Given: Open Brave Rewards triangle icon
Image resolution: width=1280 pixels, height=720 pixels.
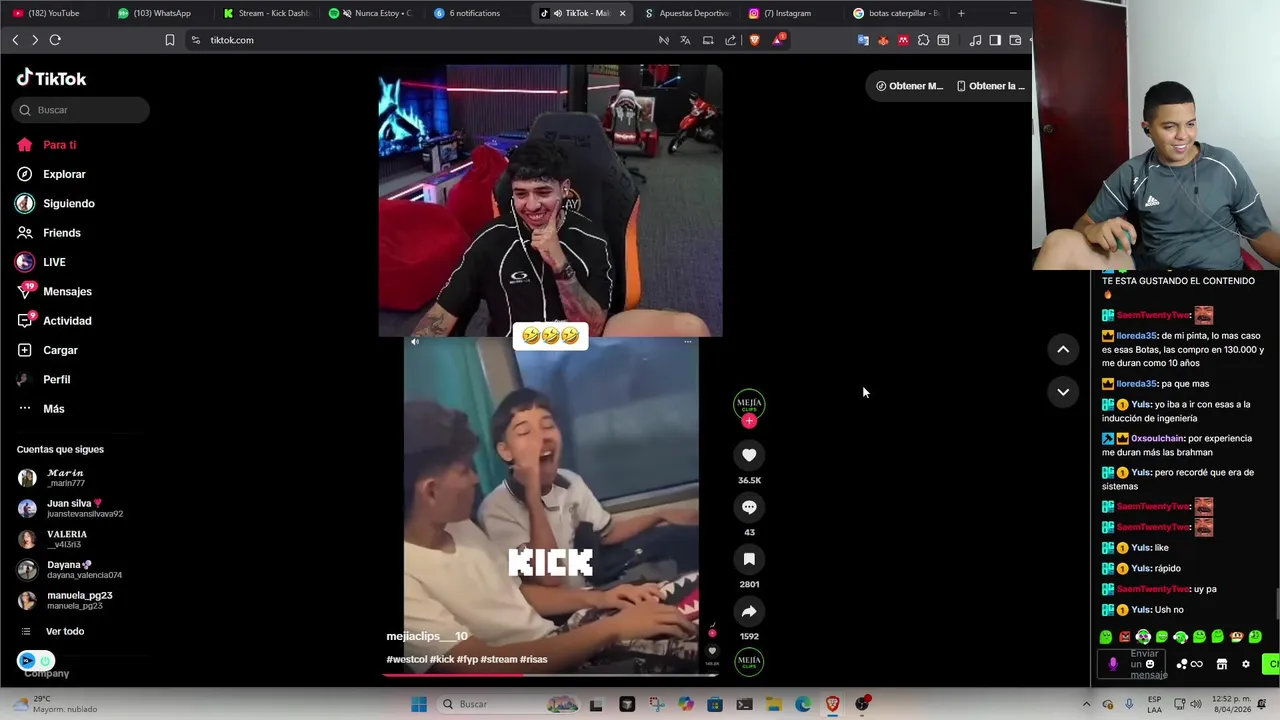Looking at the screenshot, I should [x=777, y=40].
